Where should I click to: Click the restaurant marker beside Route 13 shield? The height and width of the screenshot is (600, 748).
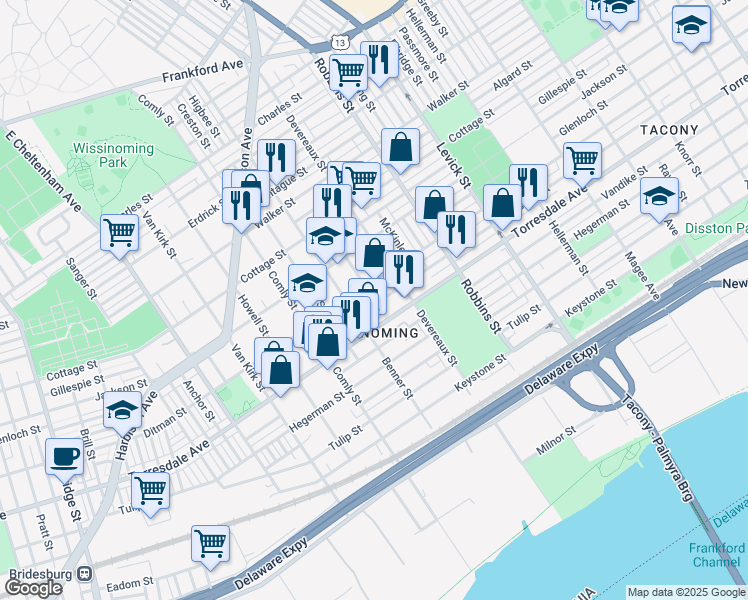[x=379, y=60]
